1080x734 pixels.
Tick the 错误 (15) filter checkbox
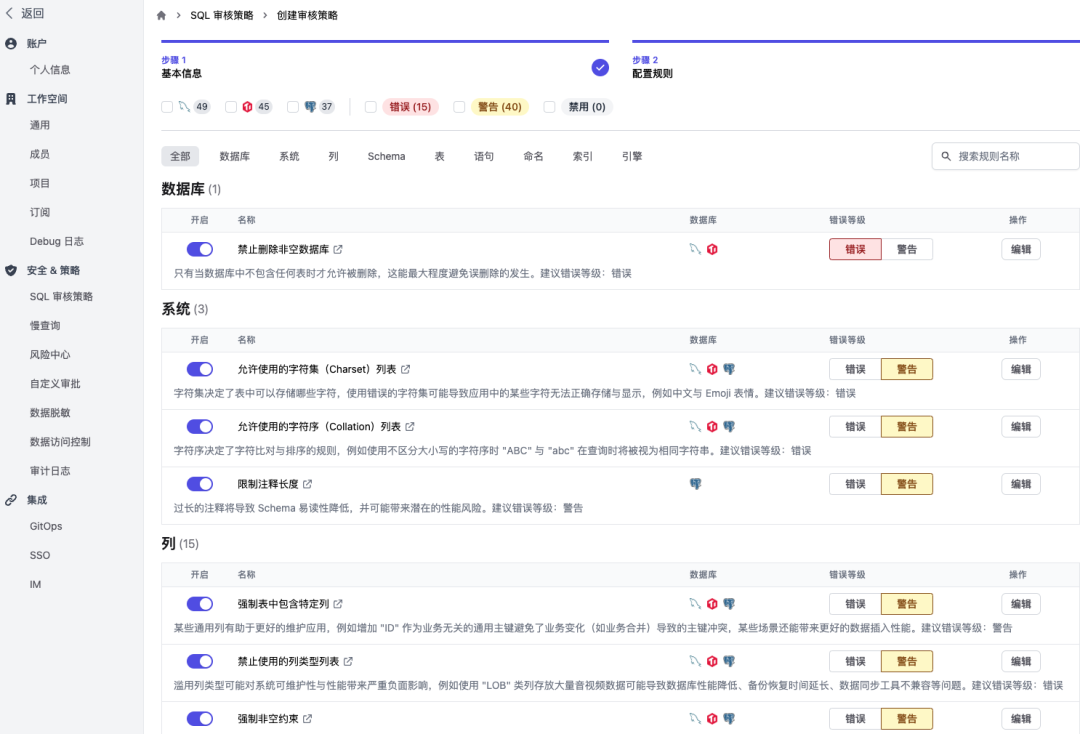371,107
